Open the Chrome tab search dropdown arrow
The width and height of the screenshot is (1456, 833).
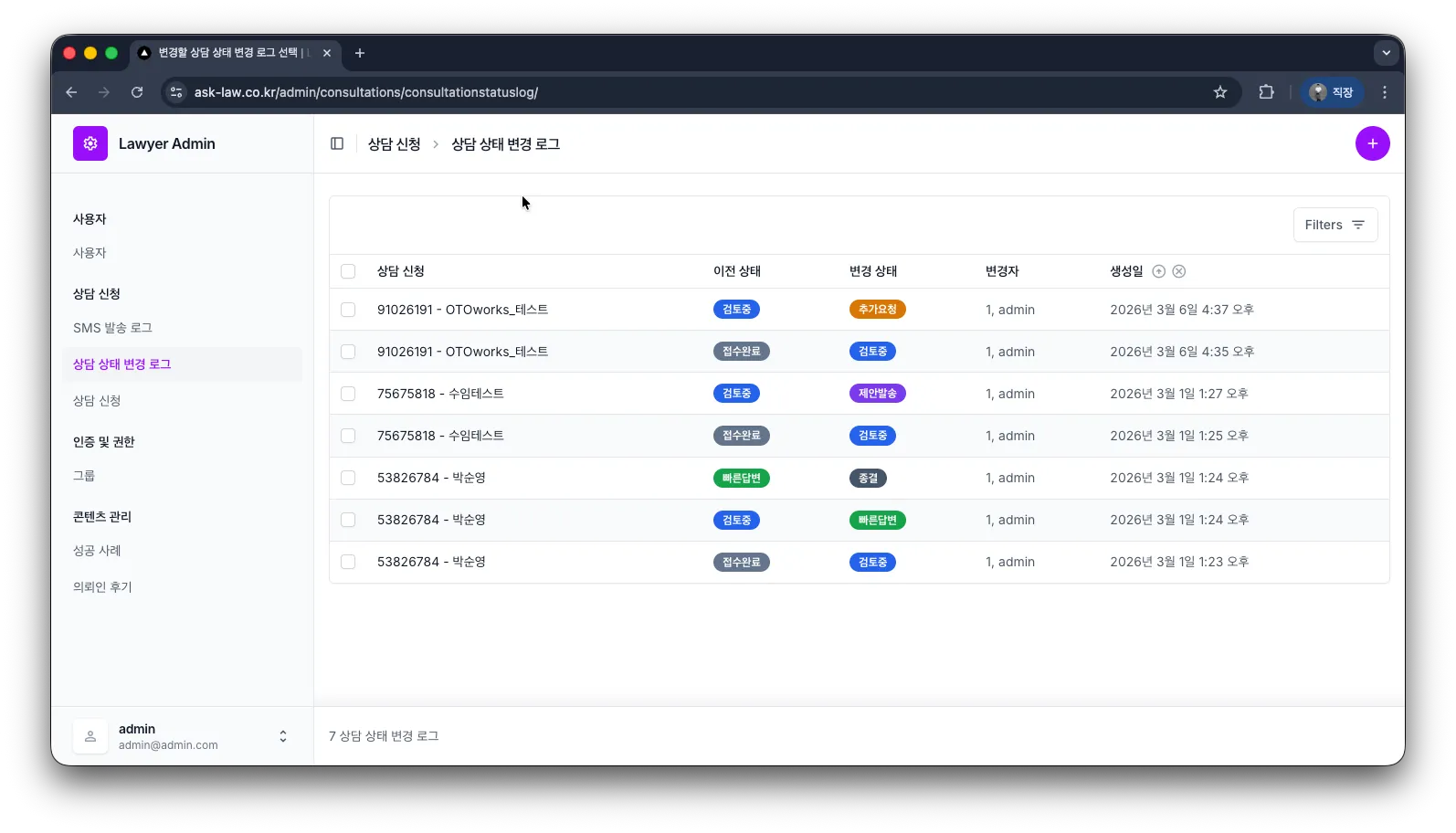point(1386,53)
